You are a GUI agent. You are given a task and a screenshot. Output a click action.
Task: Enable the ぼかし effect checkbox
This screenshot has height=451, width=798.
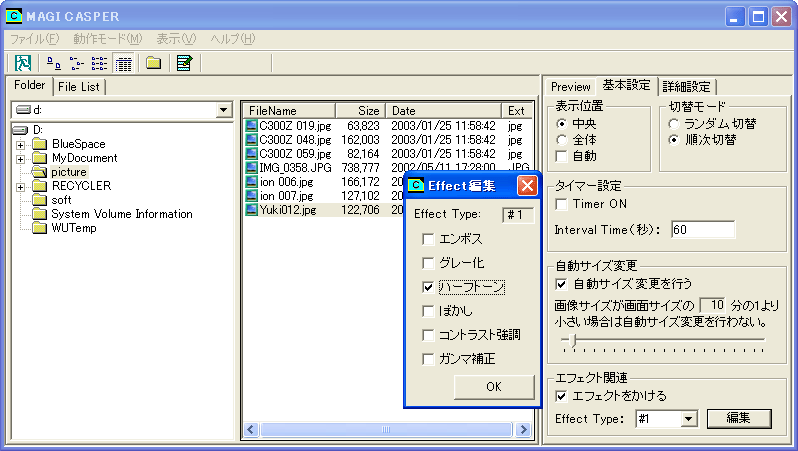(428, 311)
